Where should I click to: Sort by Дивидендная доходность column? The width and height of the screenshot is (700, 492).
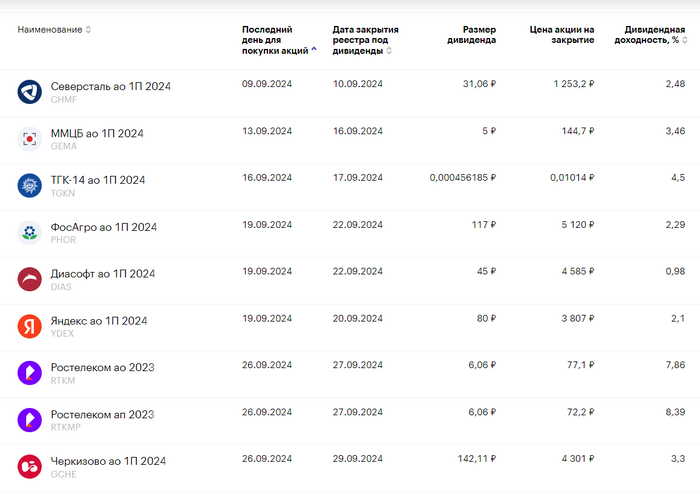pyautogui.click(x=651, y=35)
